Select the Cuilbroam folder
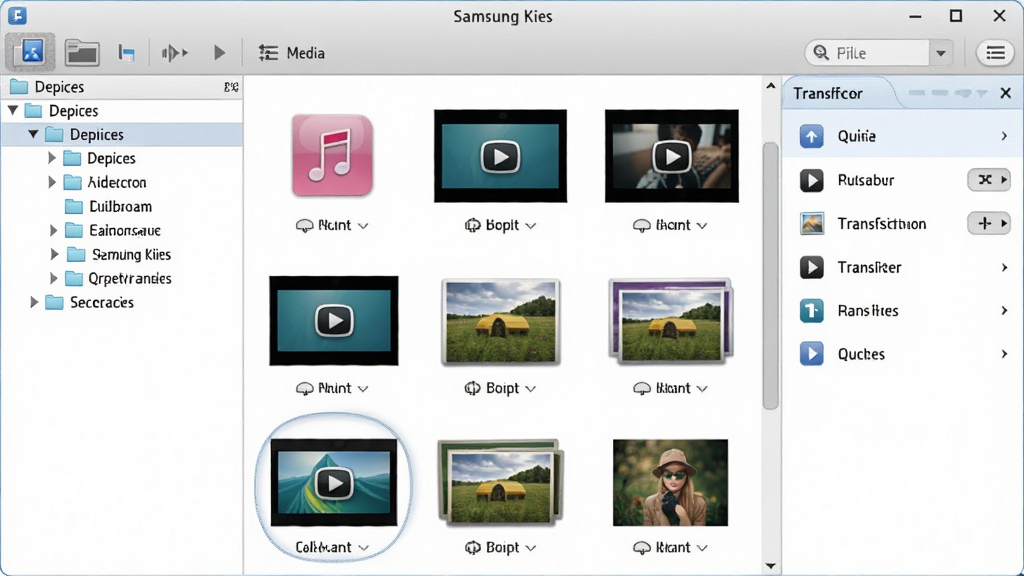This screenshot has height=576, width=1024. pyautogui.click(x=108, y=206)
